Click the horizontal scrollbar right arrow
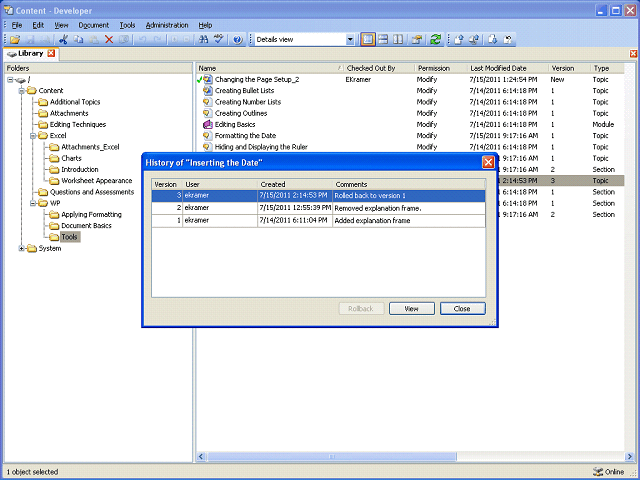640x480 pixels. (629, 457)
